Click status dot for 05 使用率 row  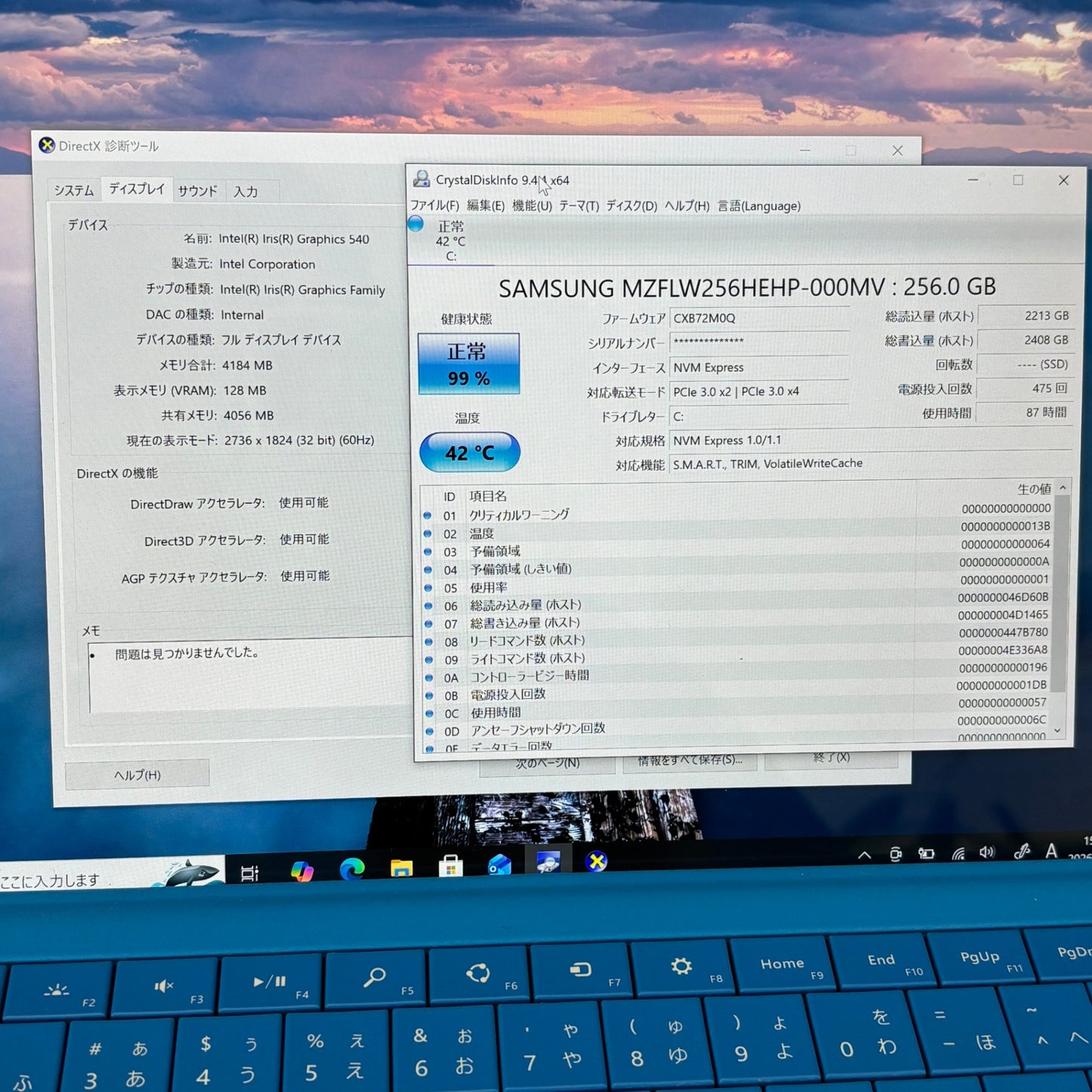pos(428,587)
